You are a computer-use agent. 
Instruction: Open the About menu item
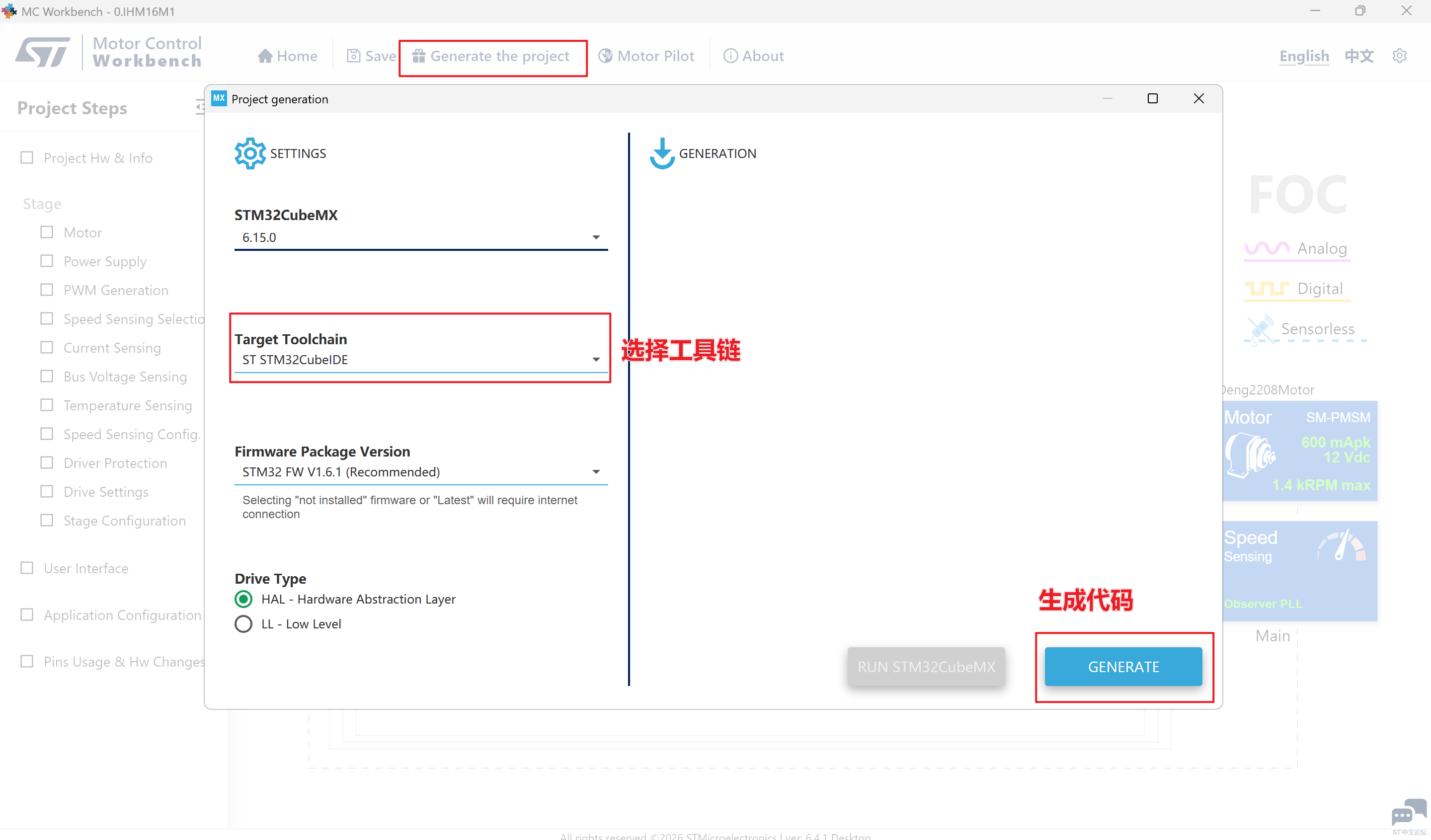(754, 56)
